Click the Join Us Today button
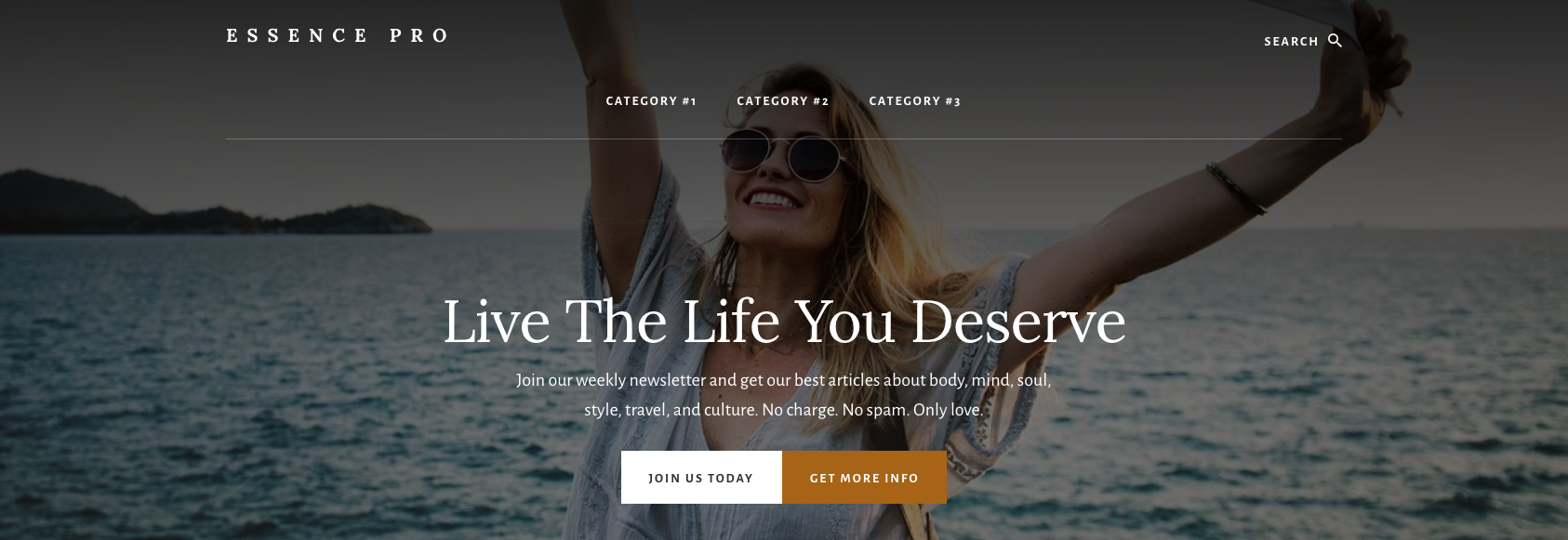Viewport: 1568px width, 540px height. point(701,478)
